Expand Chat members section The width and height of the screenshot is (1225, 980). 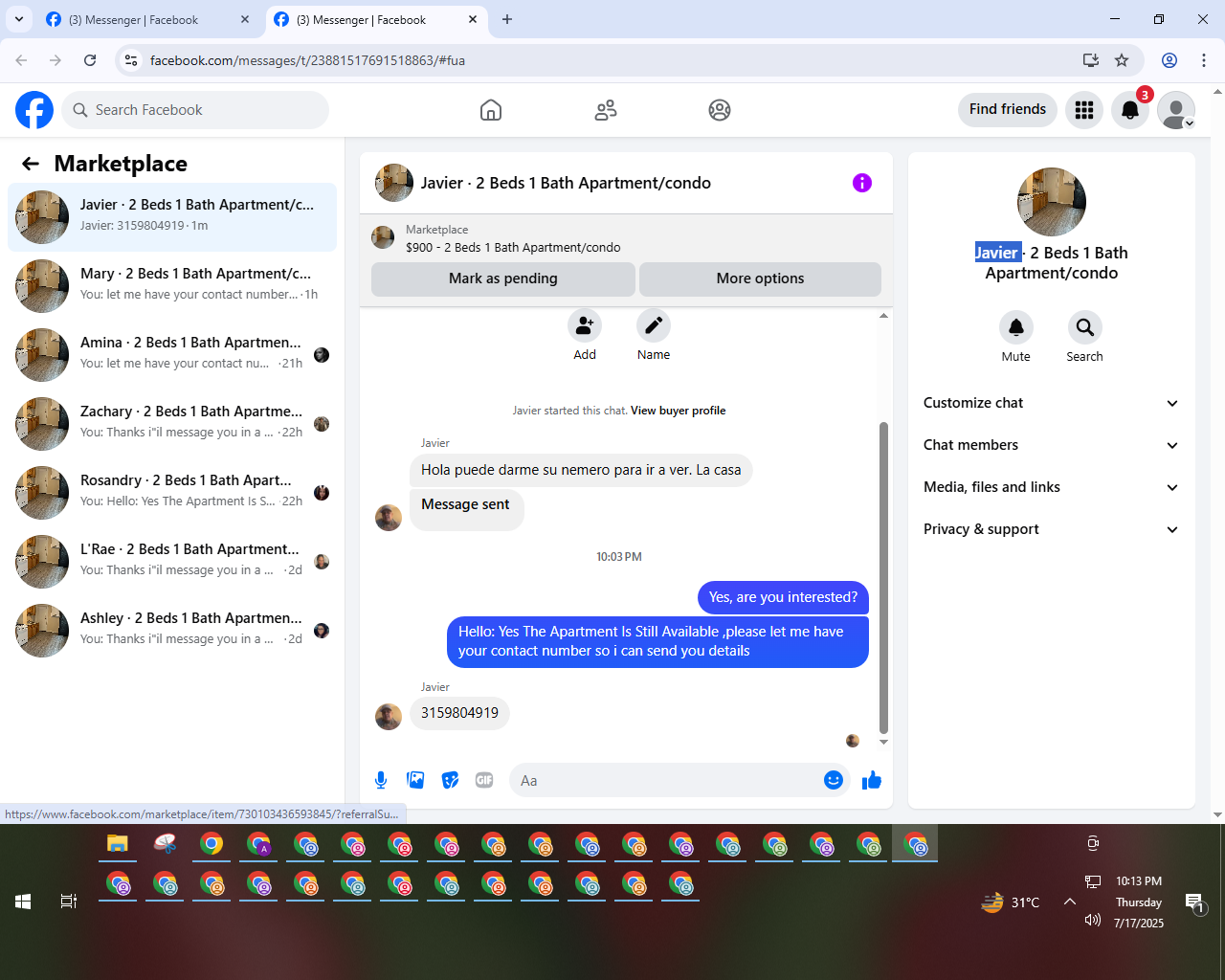[x=1052, y=445]
